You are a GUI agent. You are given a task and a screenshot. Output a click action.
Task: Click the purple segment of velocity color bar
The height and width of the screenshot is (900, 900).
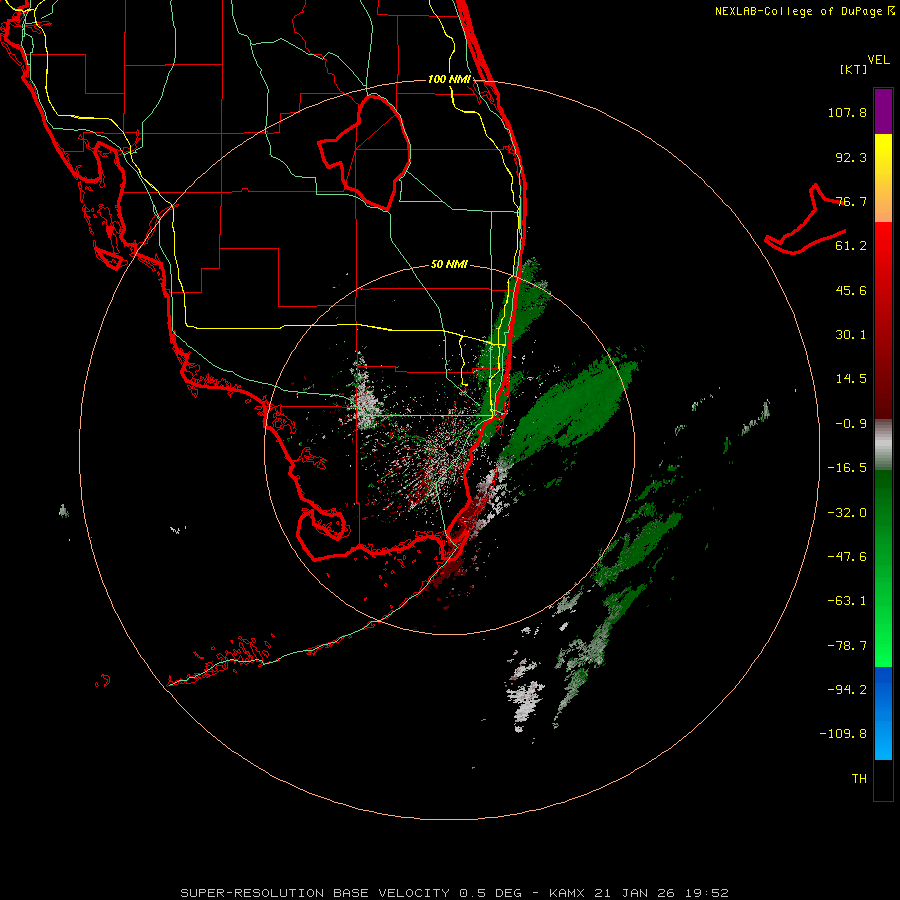click(x=883, y=111)
